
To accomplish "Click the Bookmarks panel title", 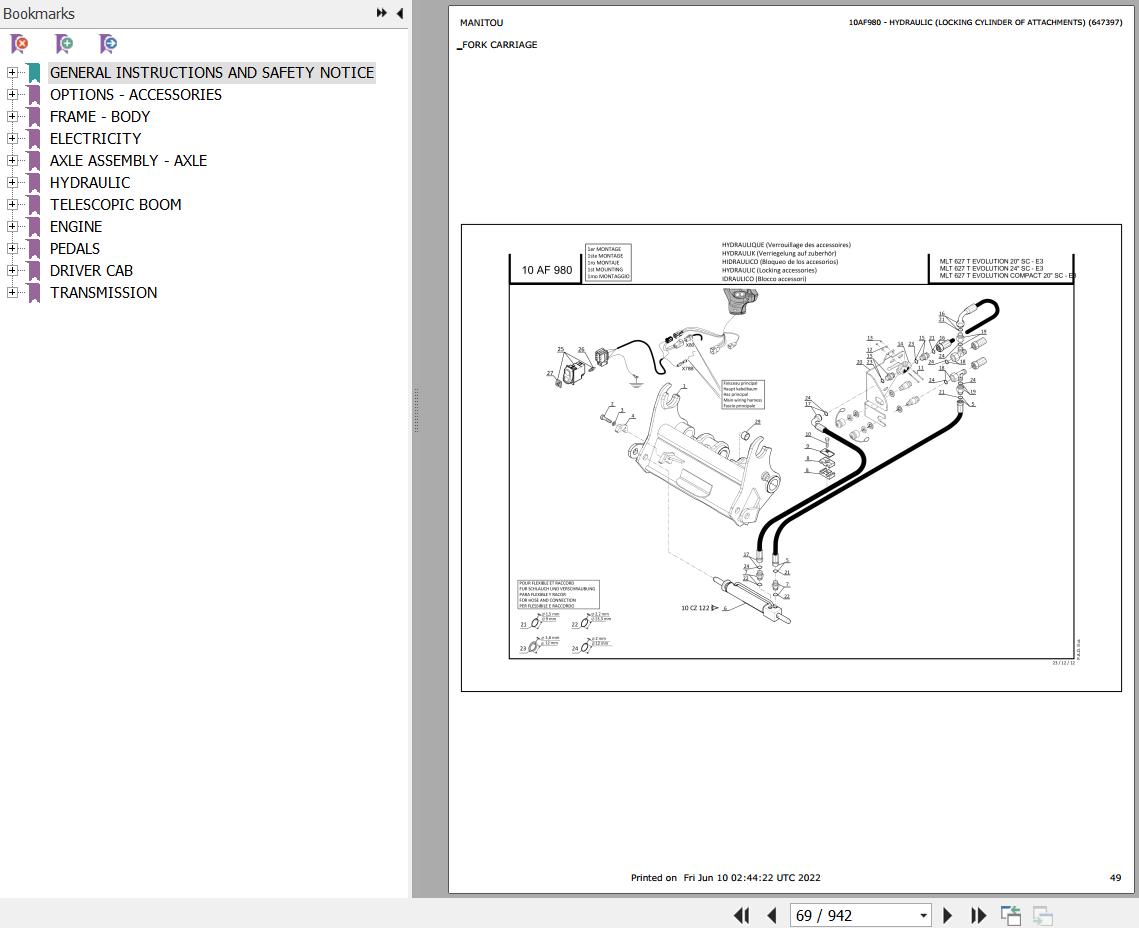I will coord(39,13).
